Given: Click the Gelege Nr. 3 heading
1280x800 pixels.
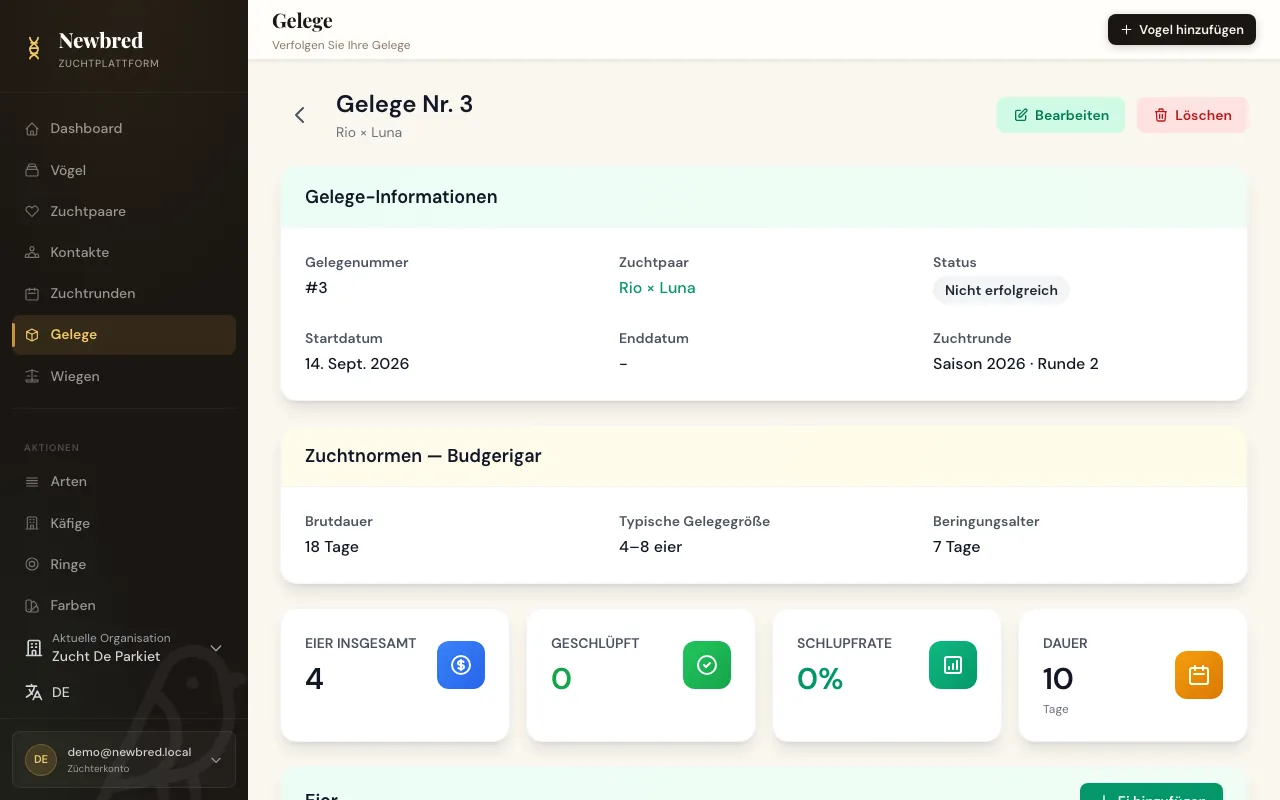Looking at the screenshot, I should coord(404,104).
